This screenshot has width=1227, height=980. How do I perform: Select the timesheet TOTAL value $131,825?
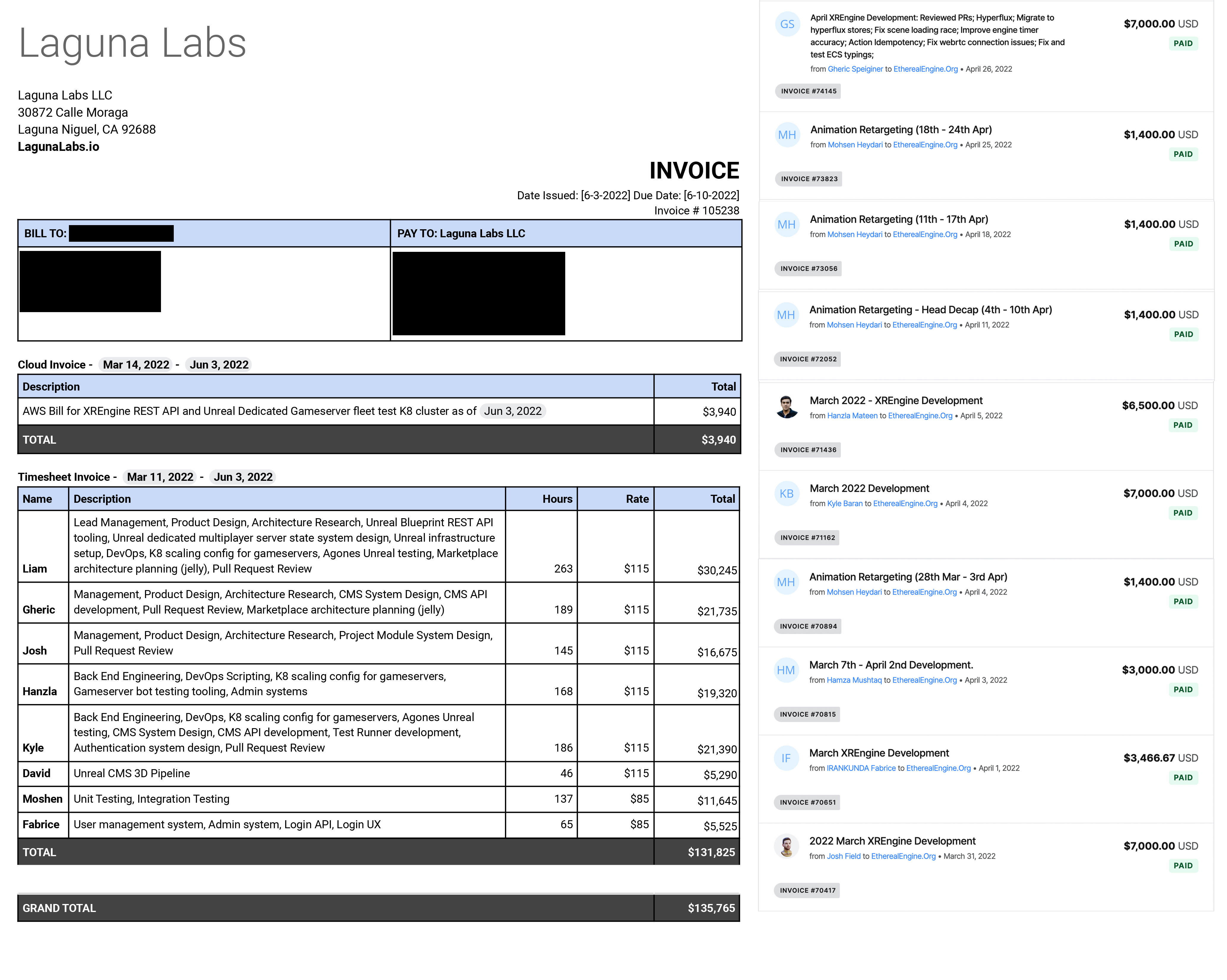(711, 853)
